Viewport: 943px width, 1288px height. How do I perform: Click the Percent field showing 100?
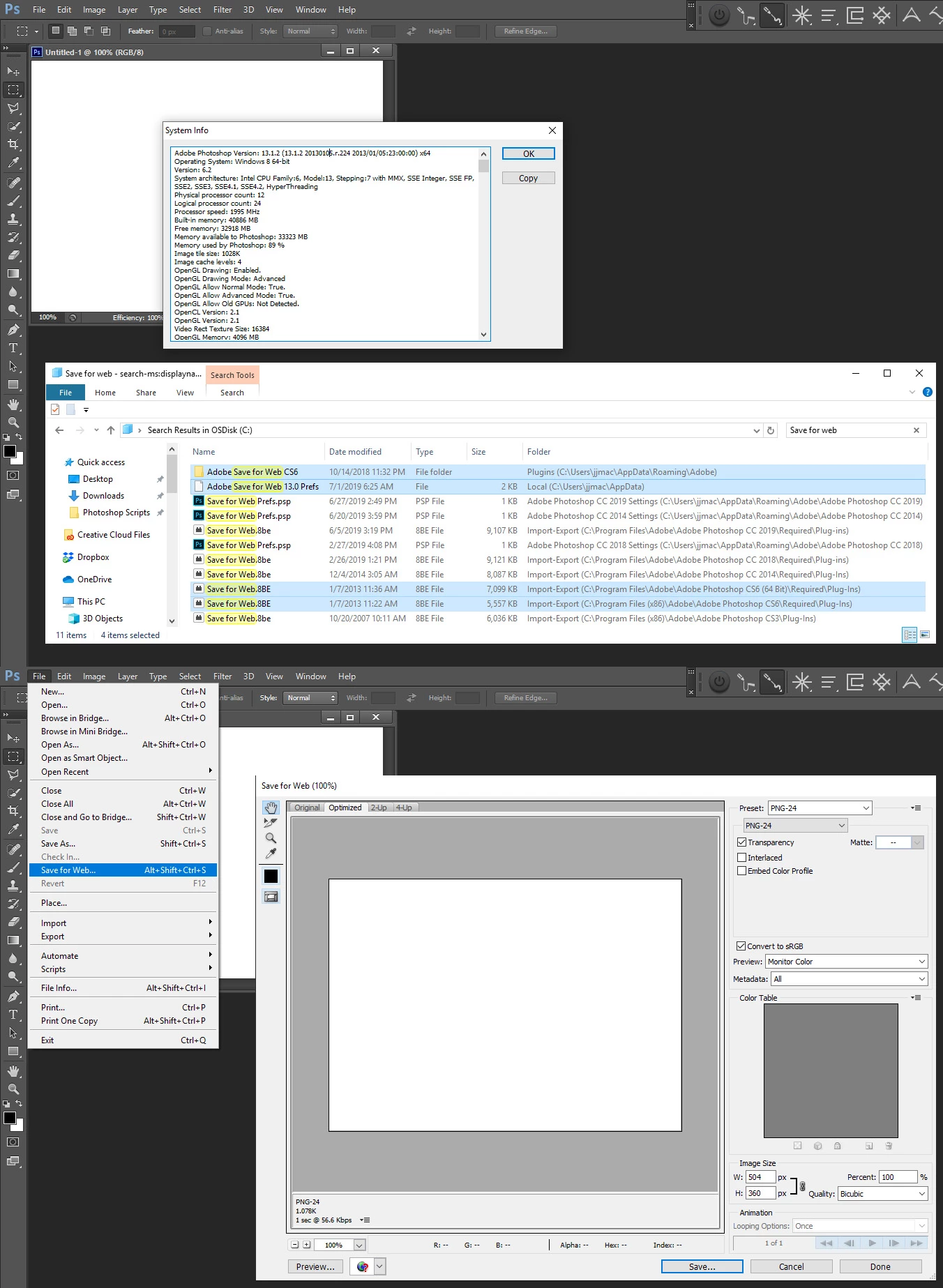pyautogui.click(x=898, y=1177)
